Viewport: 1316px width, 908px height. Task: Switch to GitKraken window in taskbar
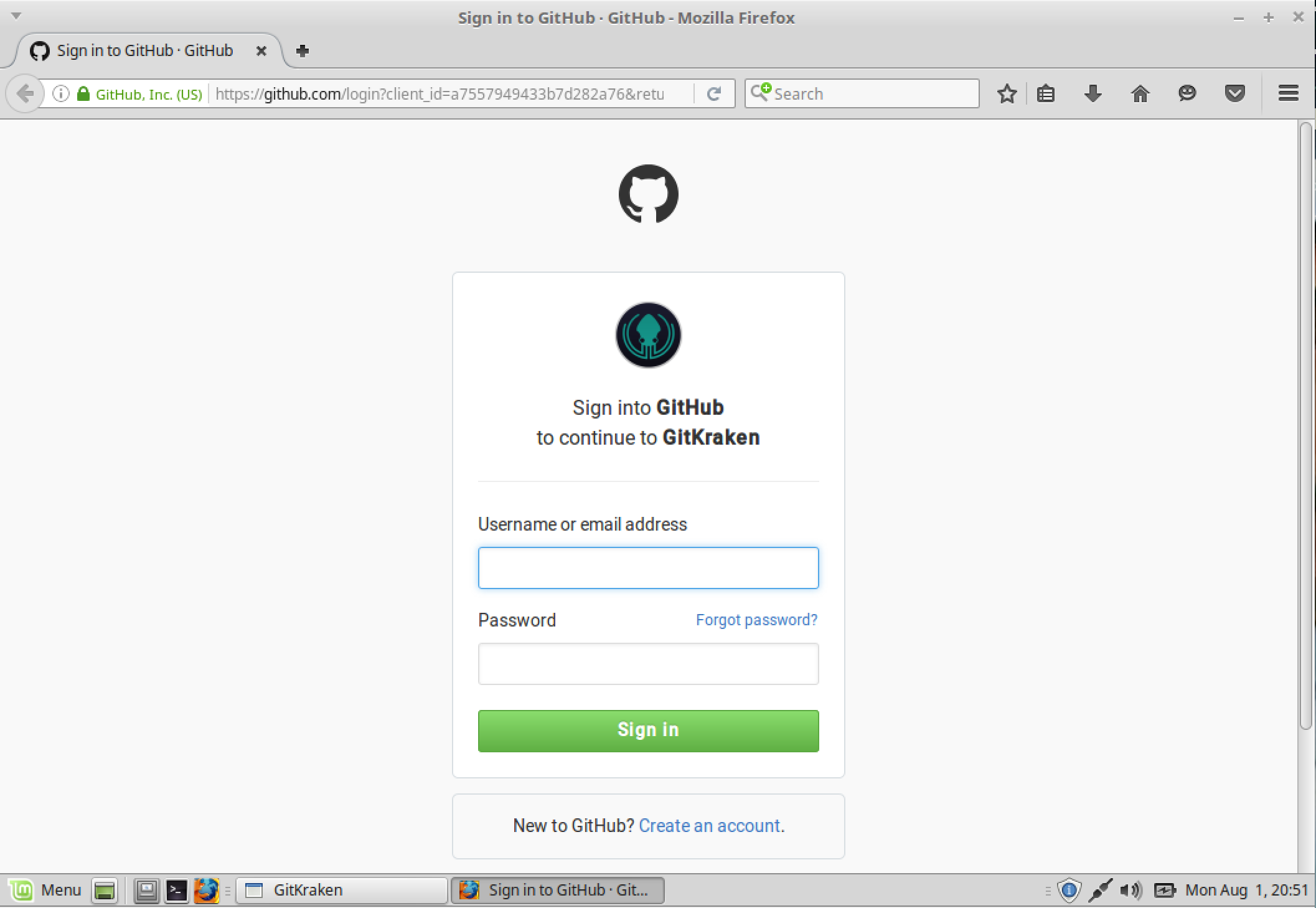342,890
